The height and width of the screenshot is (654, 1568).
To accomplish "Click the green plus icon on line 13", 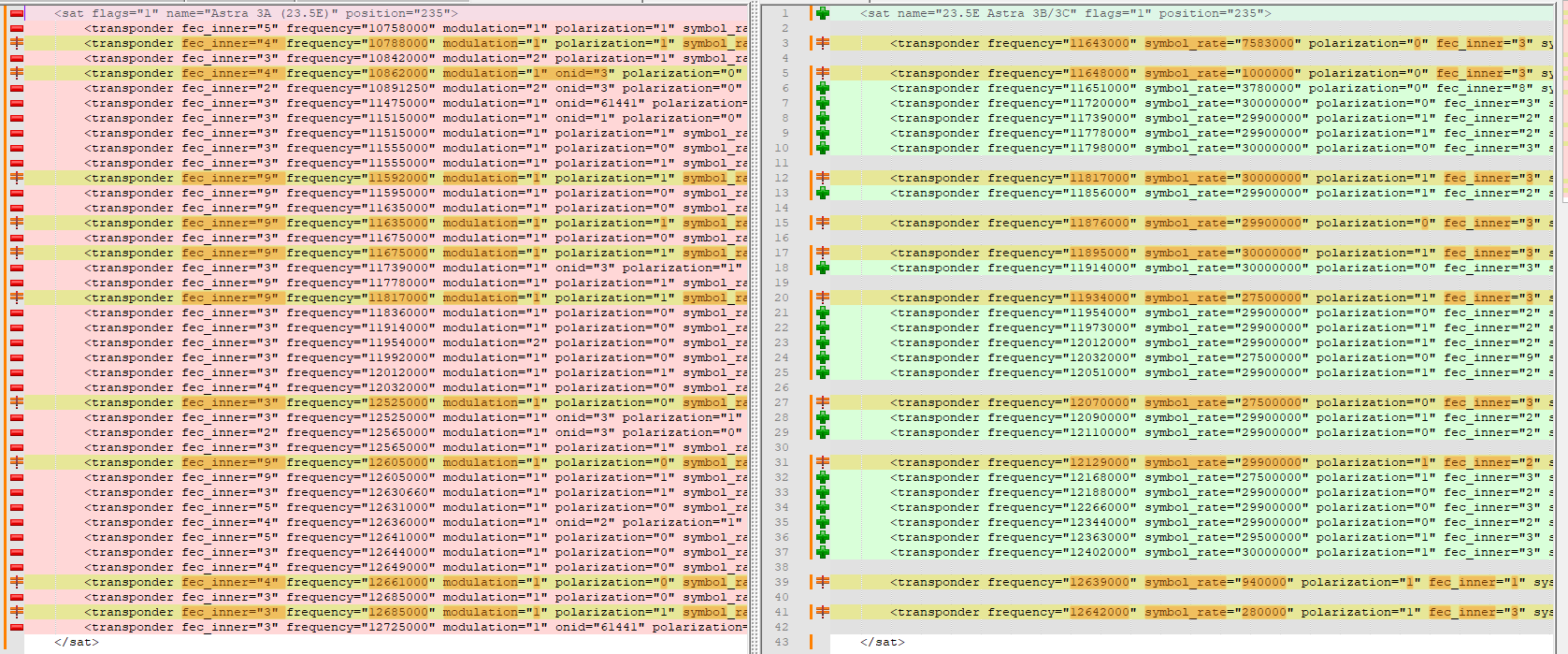I will 823,193.
